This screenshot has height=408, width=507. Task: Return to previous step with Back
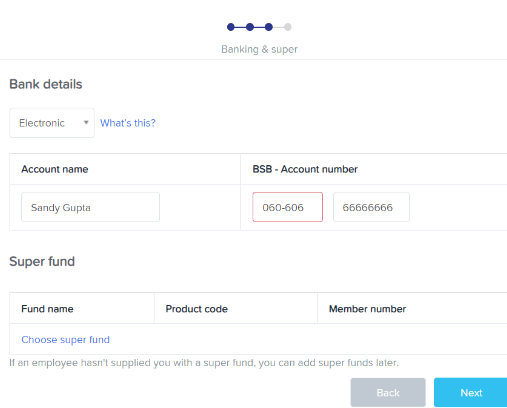click(x=388, y=392)
